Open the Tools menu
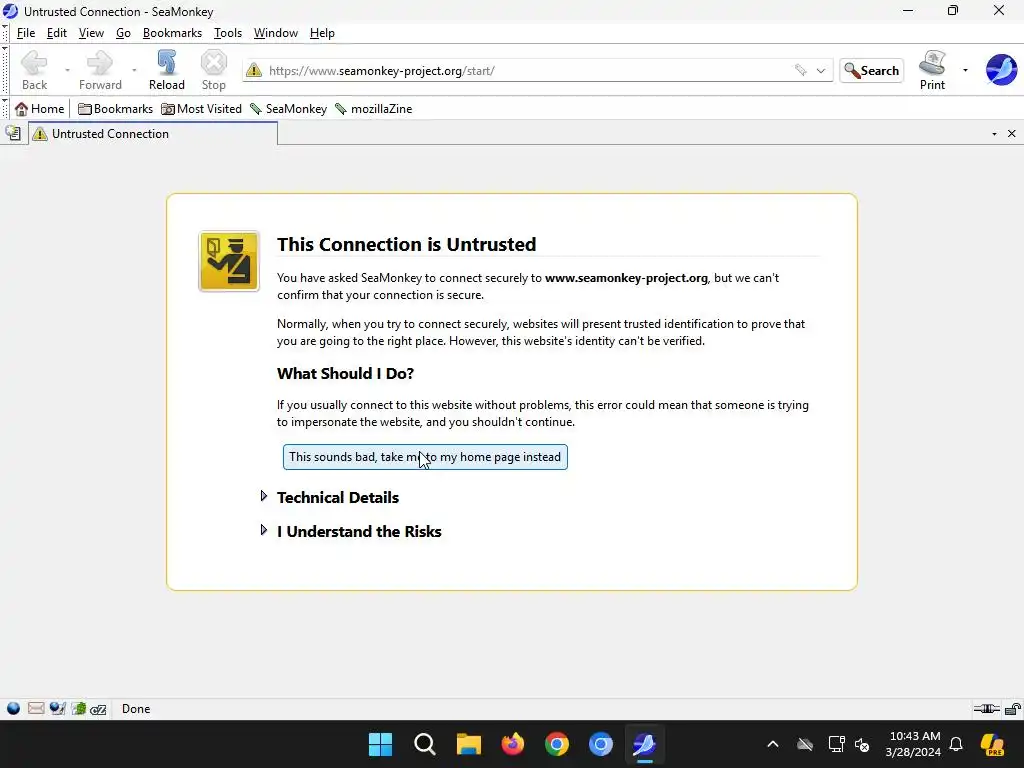The image size is (1024, 768). tap(228, 33)
